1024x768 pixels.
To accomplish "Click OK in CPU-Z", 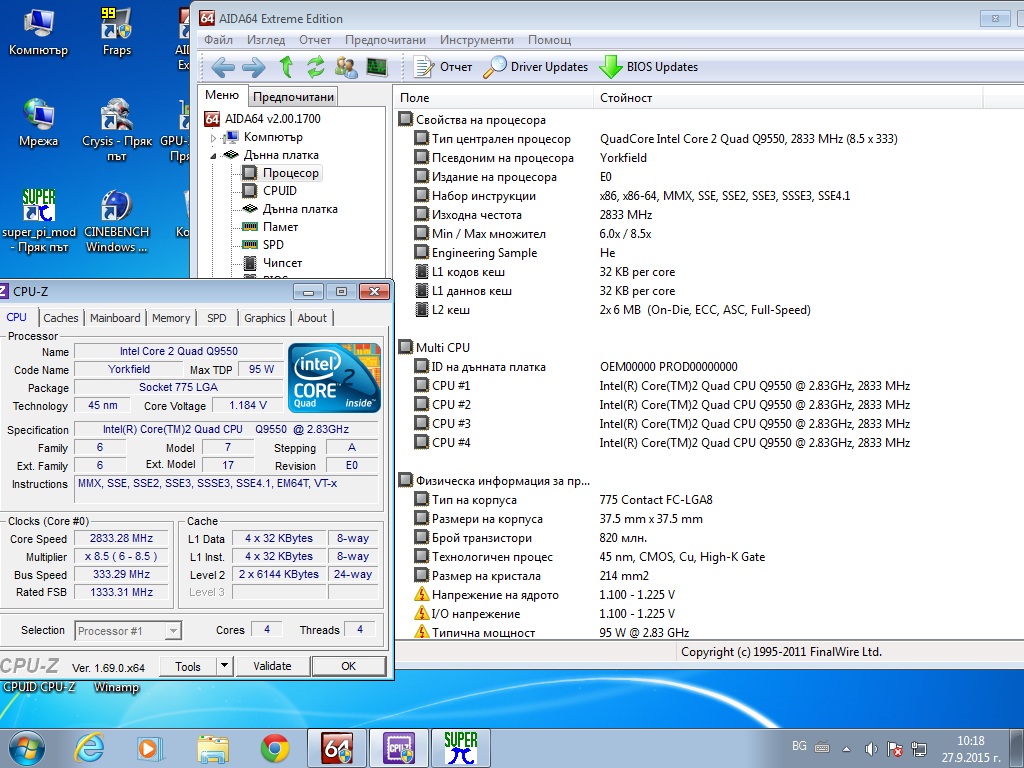I will 349,666.
